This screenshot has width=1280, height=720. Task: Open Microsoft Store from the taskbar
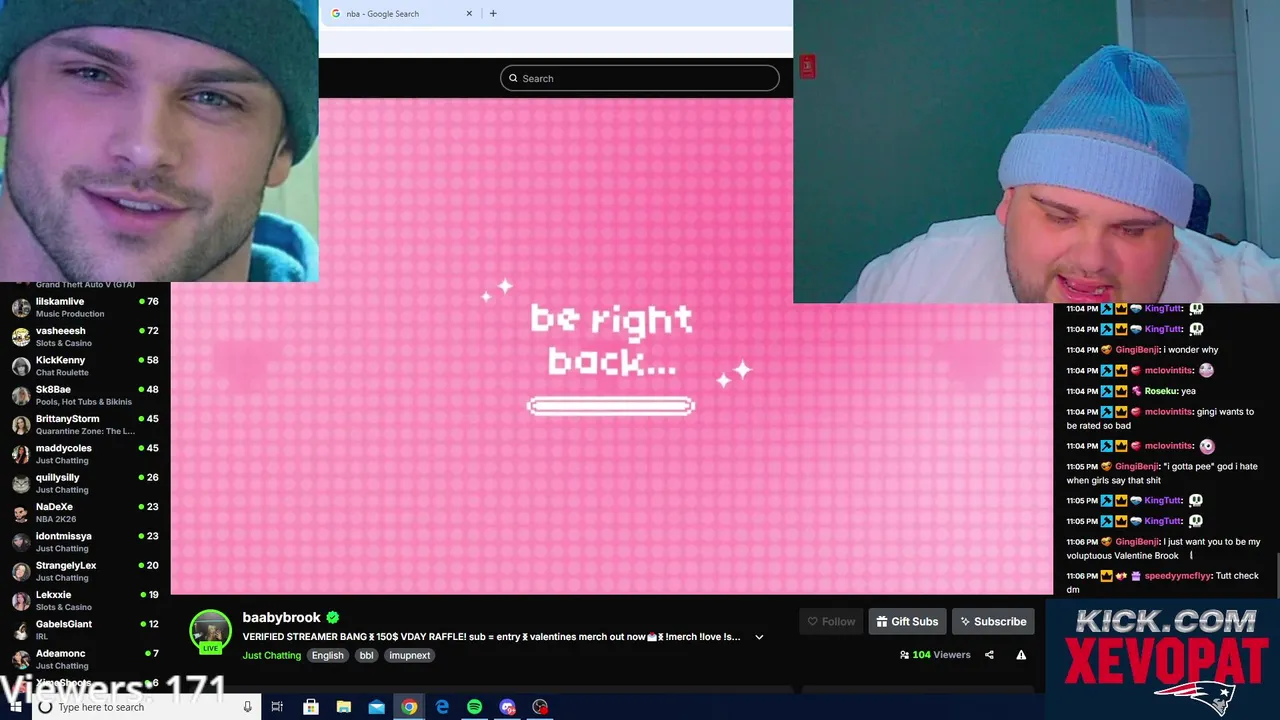pos(311,707)
